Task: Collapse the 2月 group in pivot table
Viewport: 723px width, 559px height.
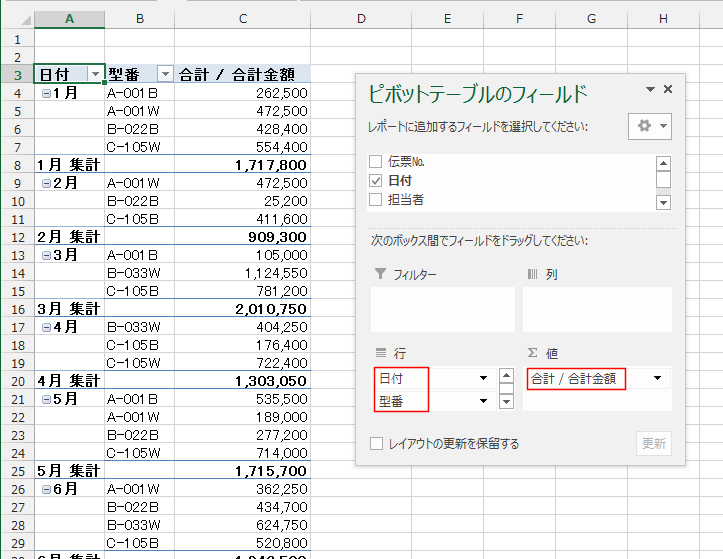Action: point(47,183)
